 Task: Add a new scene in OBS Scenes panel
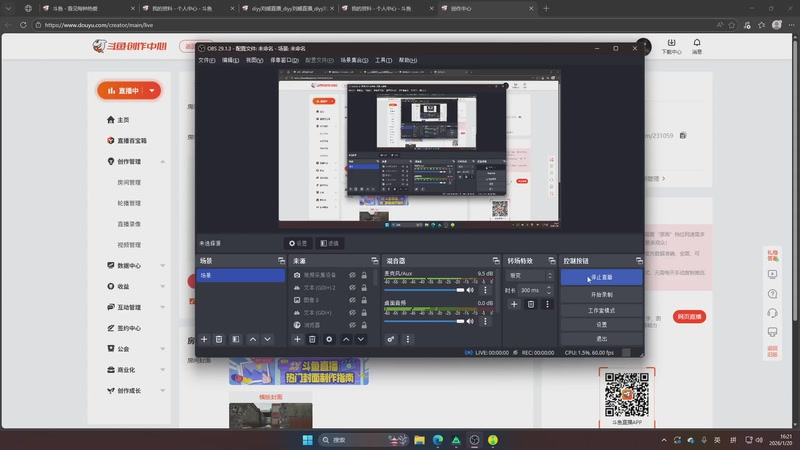[204, 339]
